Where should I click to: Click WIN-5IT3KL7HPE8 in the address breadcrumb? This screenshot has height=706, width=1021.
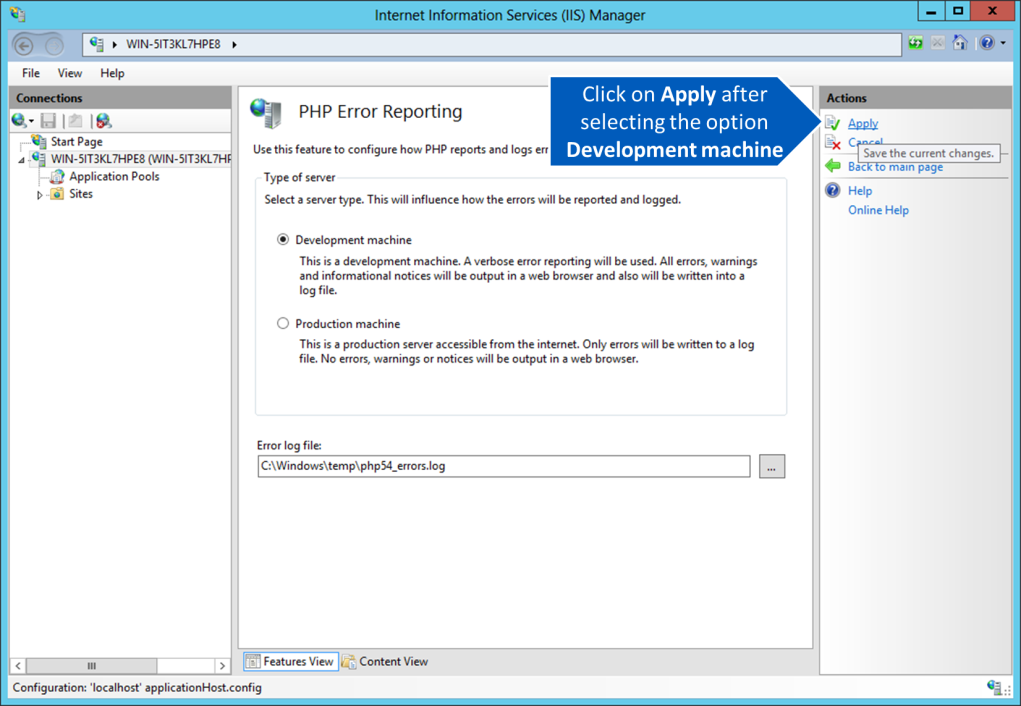coord(173,44)
